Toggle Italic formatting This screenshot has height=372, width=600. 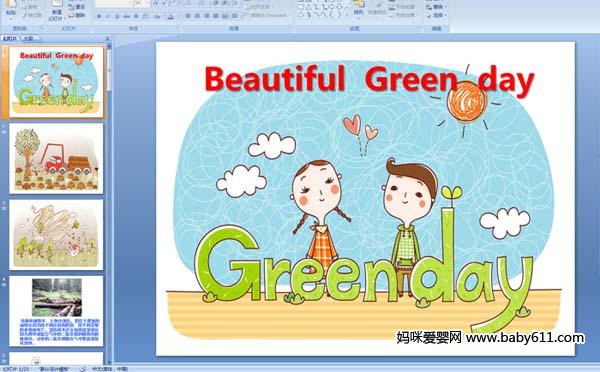pyautogui.click(x=108, y=16)
